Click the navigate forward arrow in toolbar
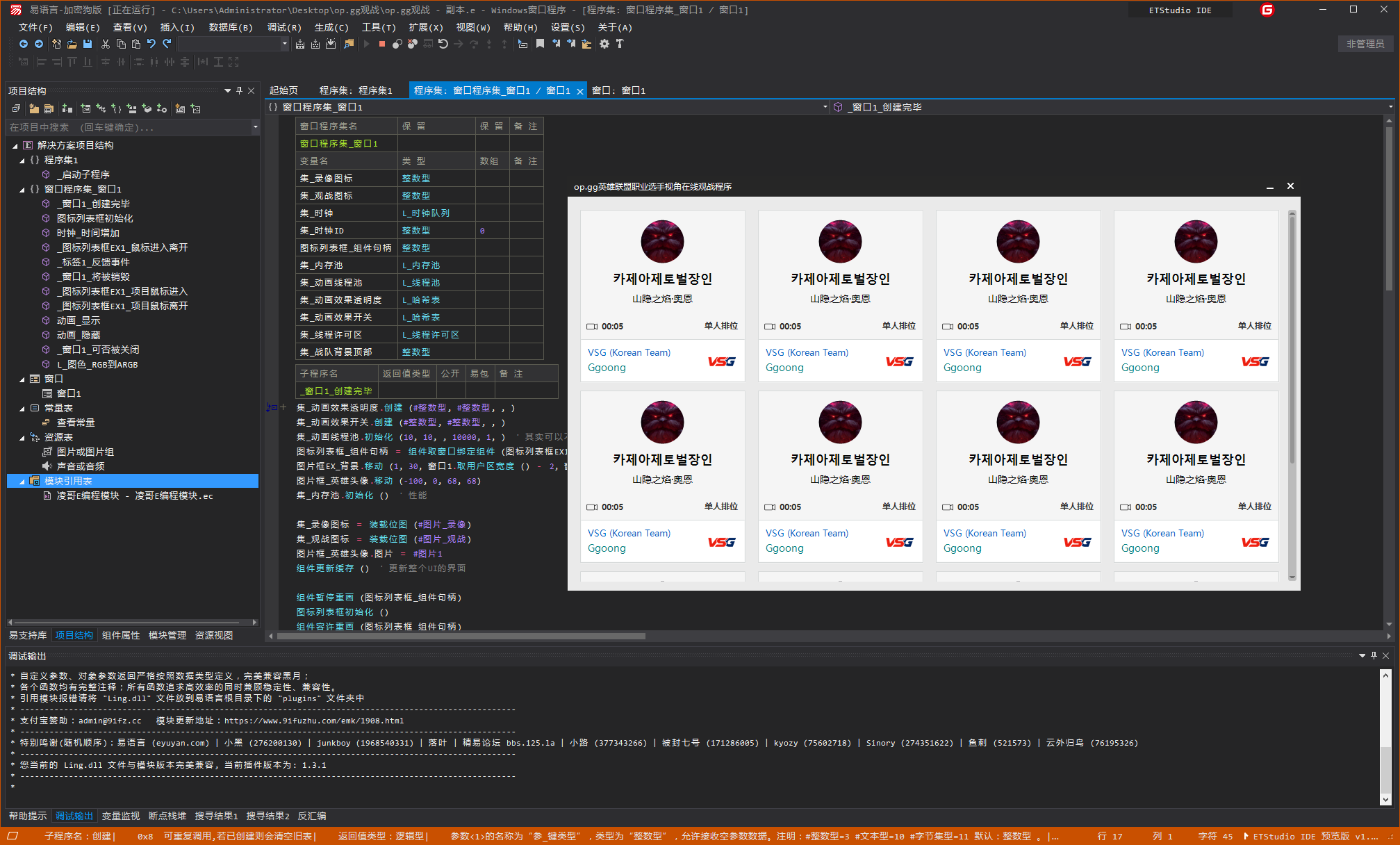1400x845 pixels. (39, 44)
